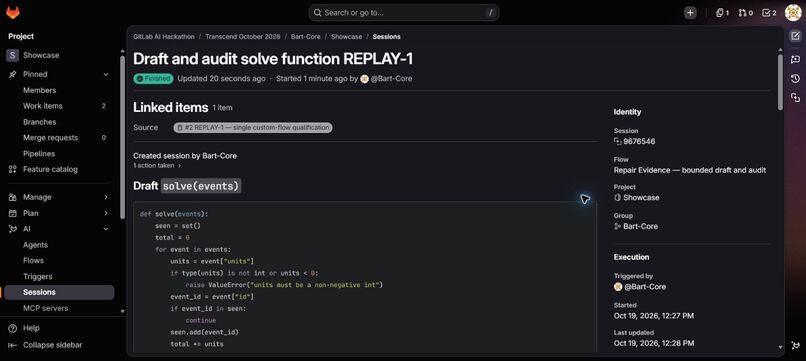
Task: Open the chat icon in right rail
Action: coord(795,59)
